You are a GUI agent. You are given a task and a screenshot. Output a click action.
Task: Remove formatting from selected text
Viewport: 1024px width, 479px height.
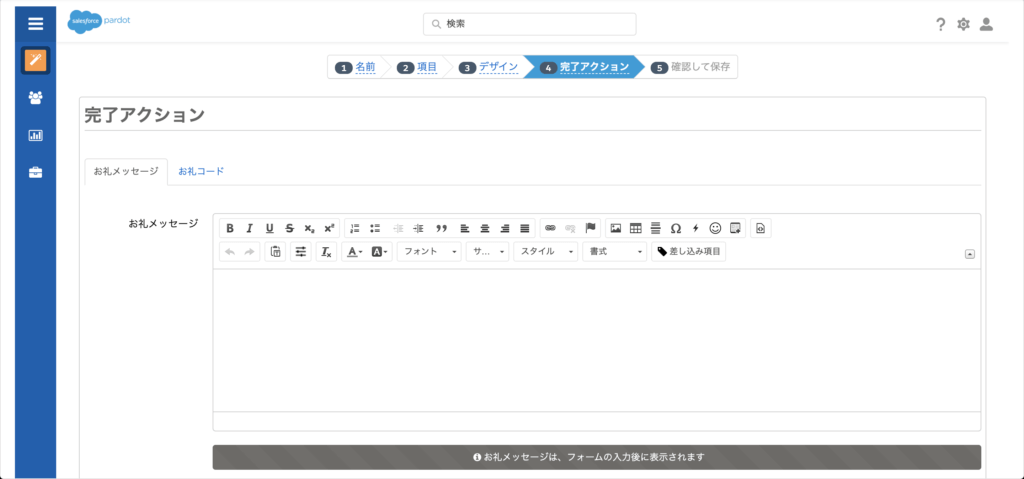click(327, 252)
